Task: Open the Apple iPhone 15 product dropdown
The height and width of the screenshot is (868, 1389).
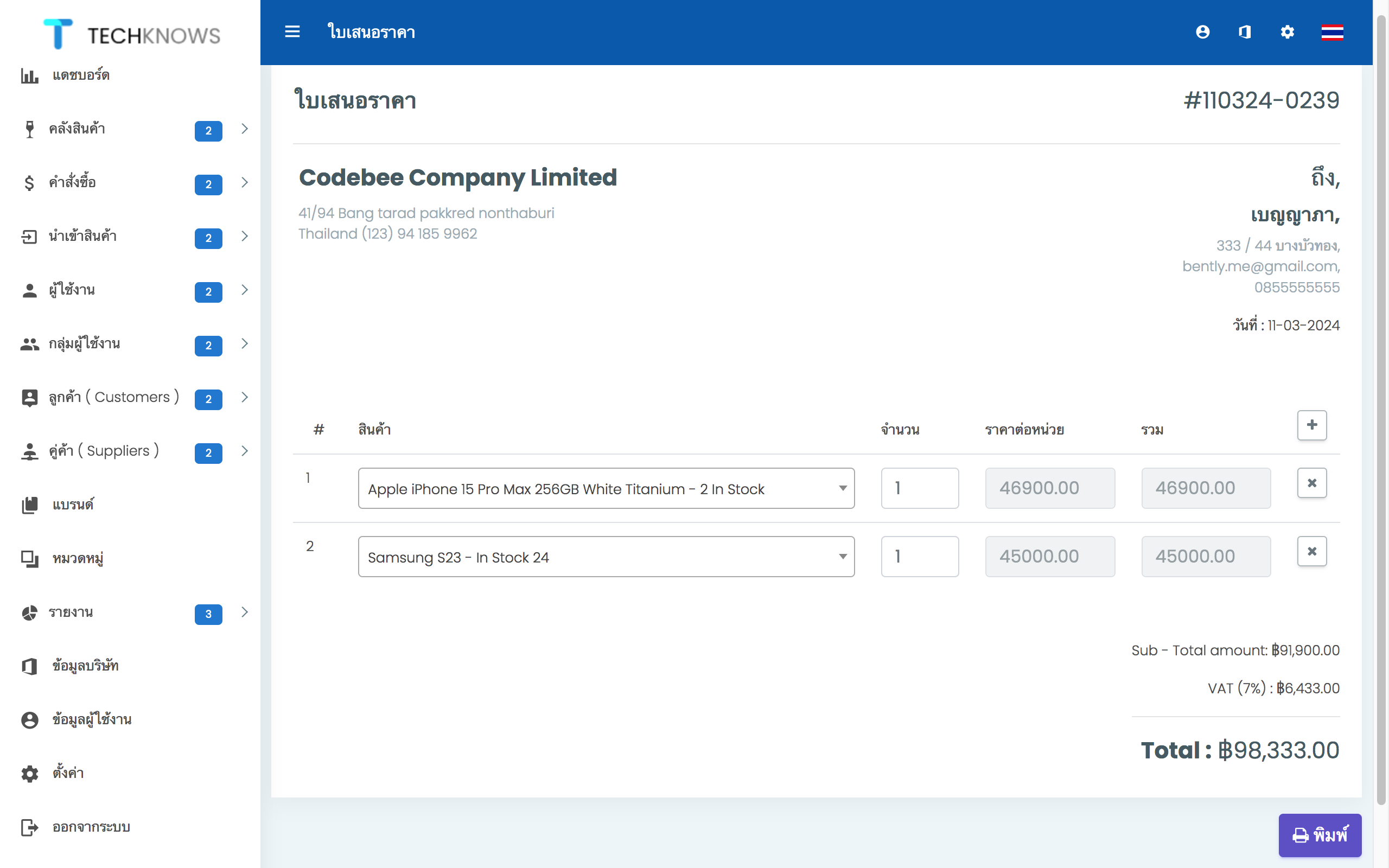Action: tap(606, 488)
